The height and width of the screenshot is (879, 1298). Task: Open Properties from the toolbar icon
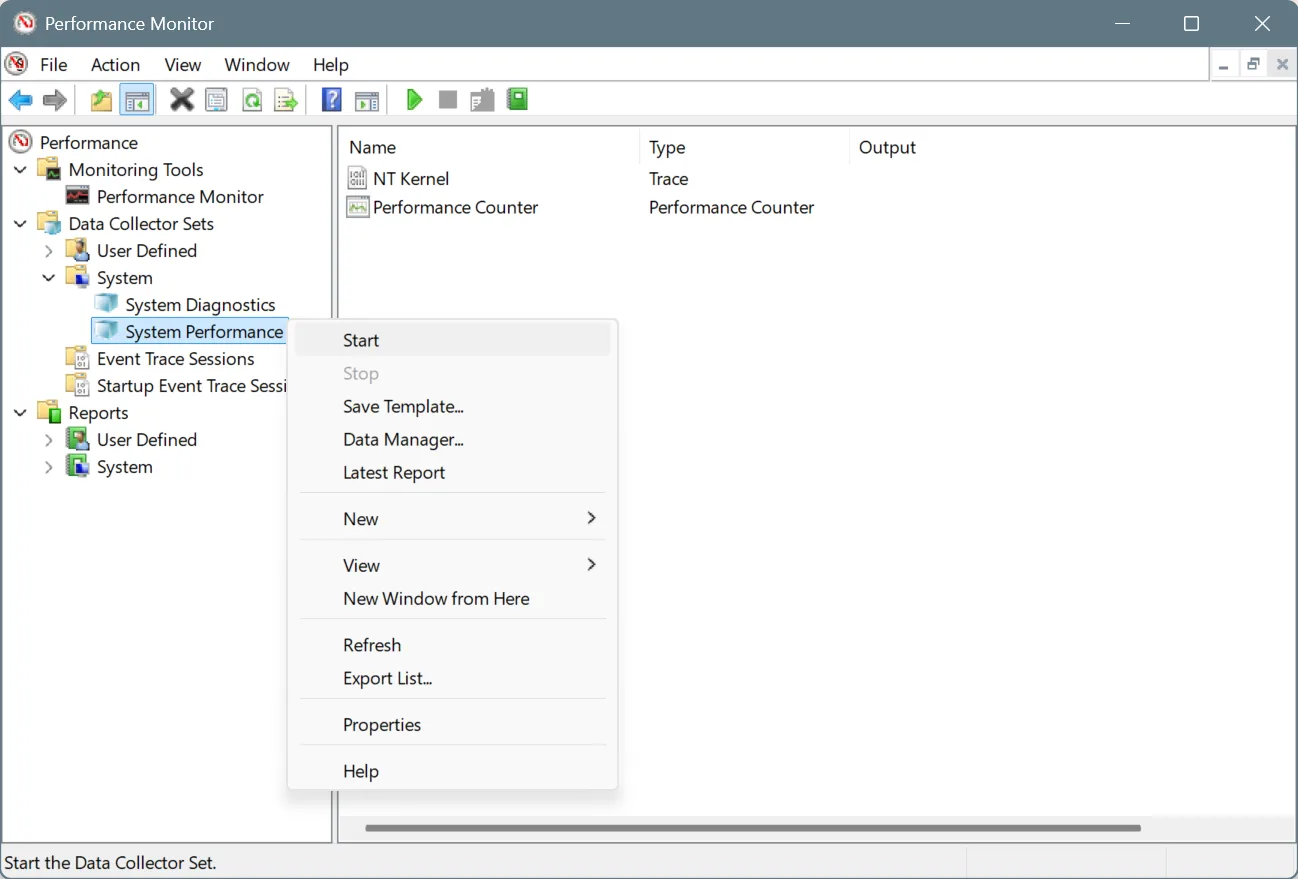pyautogui.click(x=216, y=100)
